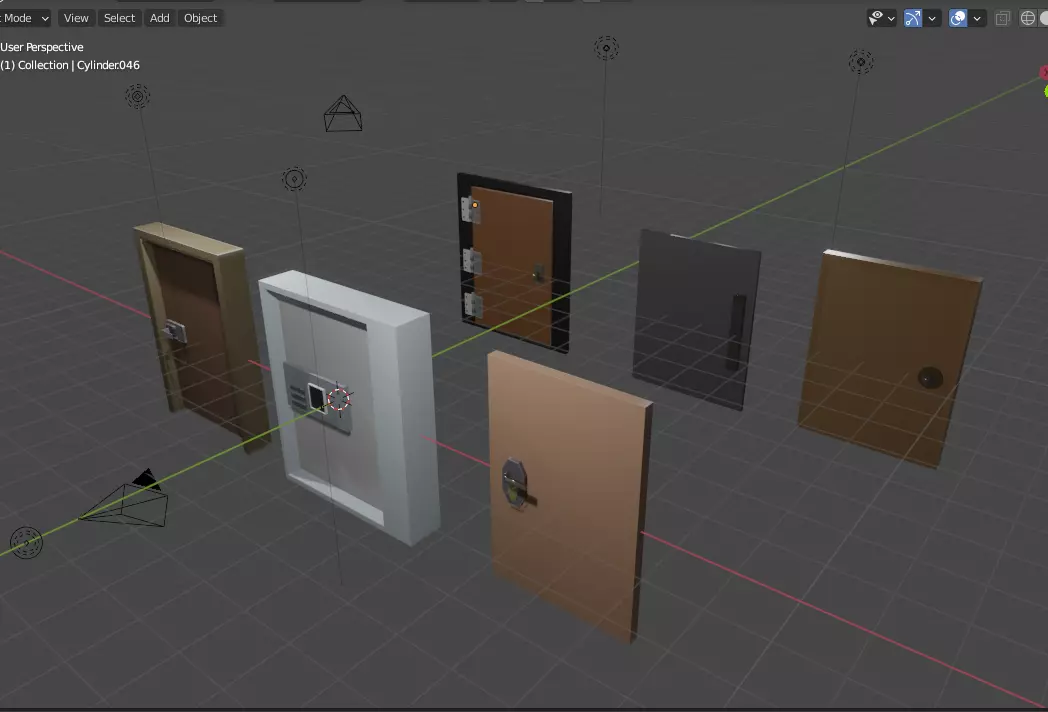The width and height of the screenshot is (1048, 712).
Task: Toggle X-ray mode
Action: 1002,19
